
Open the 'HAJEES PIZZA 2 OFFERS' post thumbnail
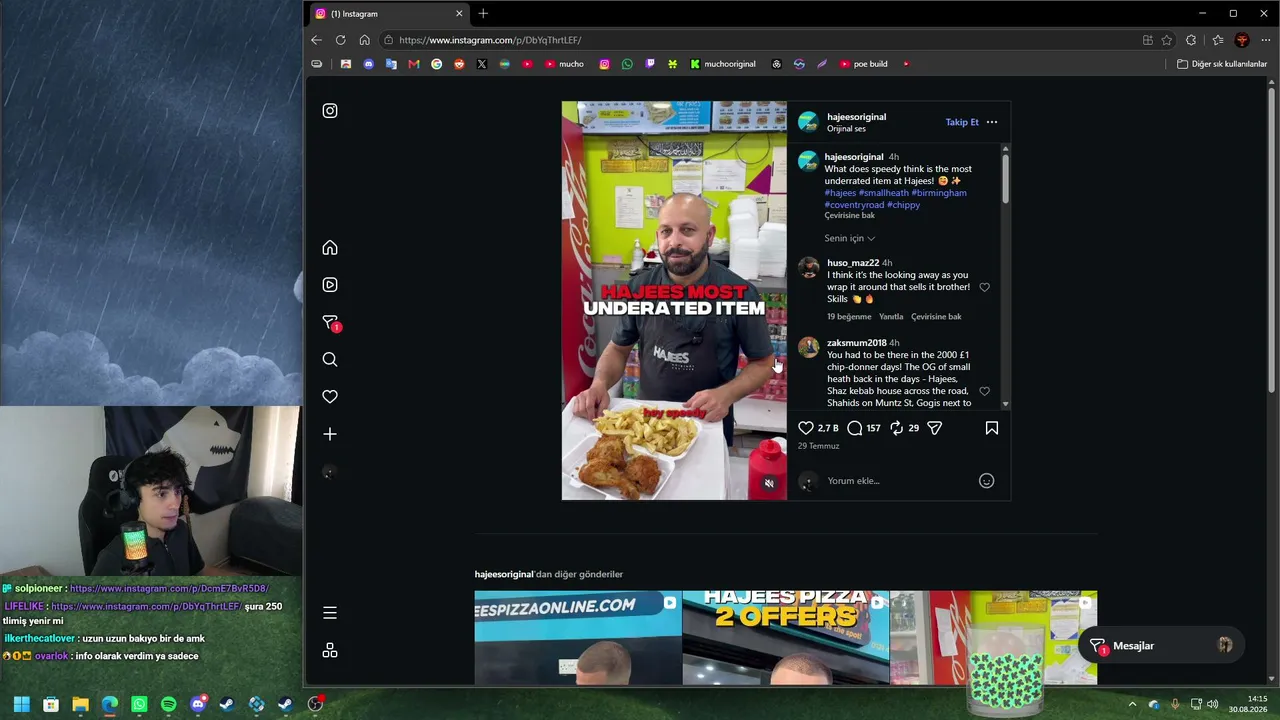click(786, 637)
